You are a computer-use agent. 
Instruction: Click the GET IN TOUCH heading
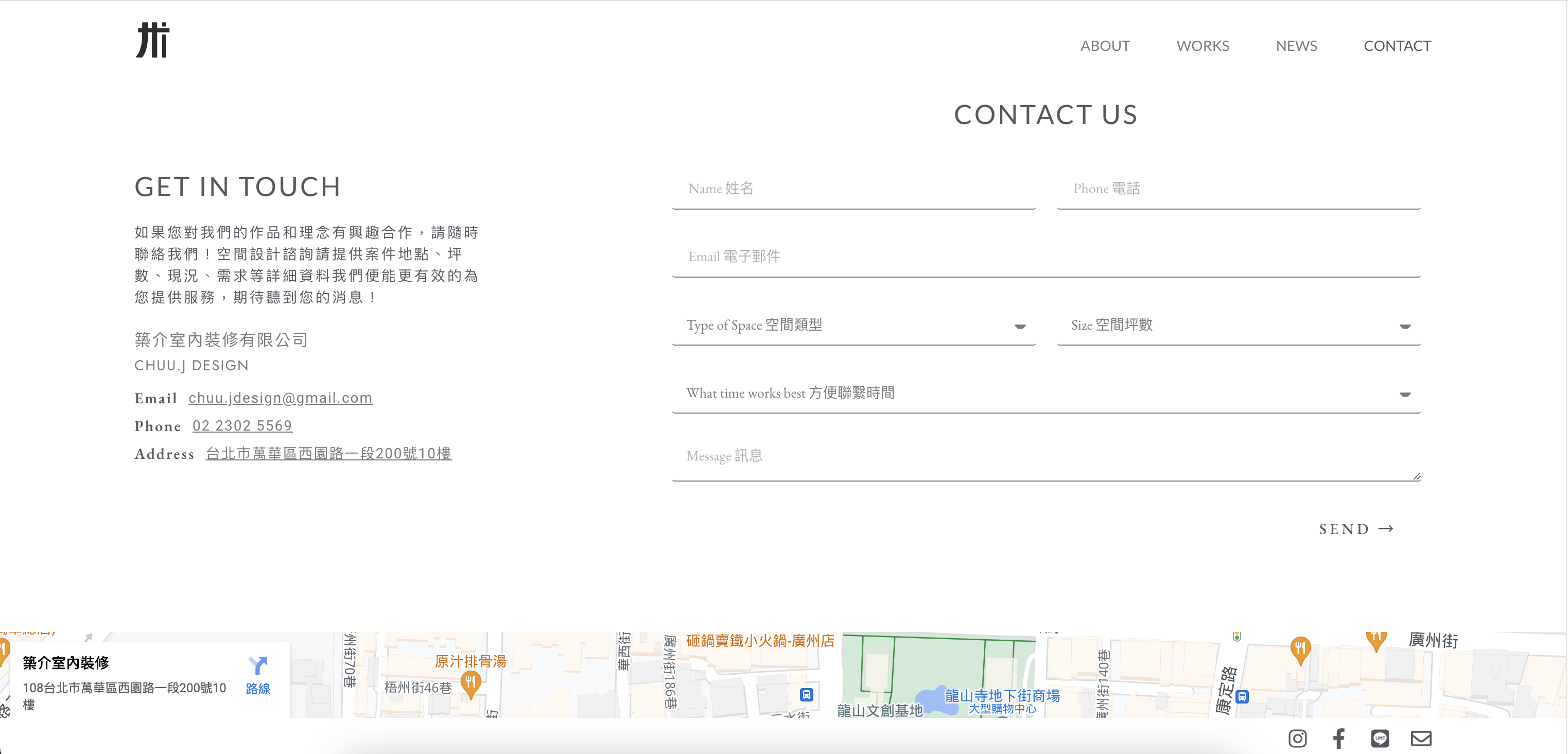tap(237, 187)
